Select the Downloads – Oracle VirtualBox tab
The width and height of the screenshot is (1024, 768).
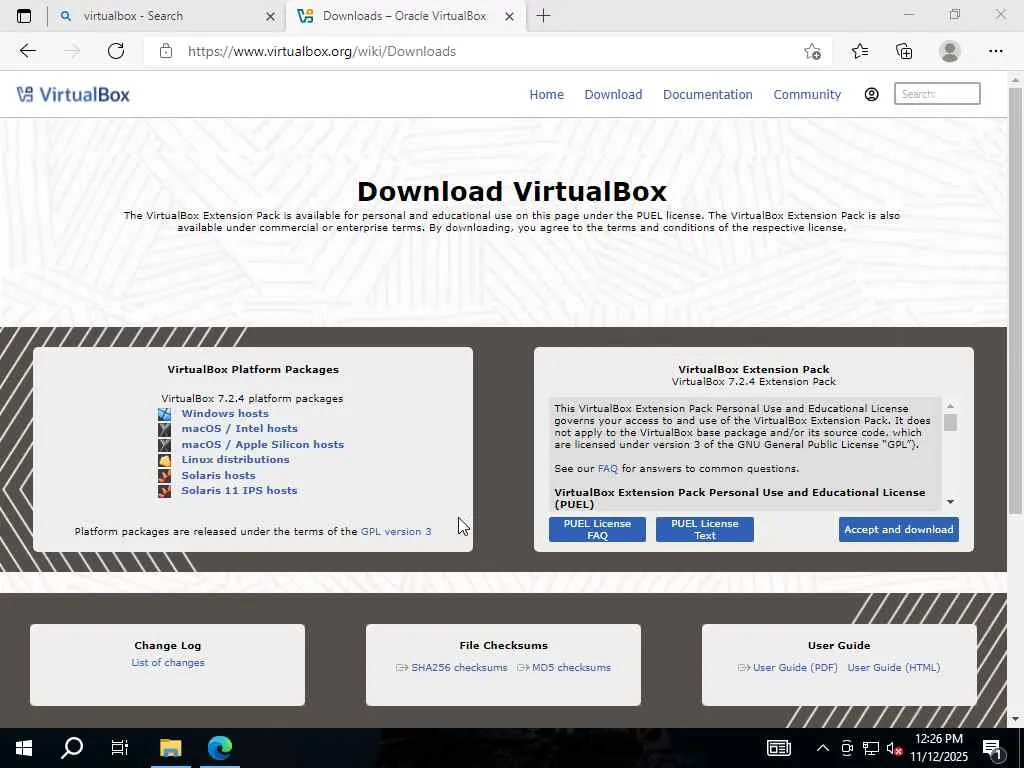click(x=405, y=16)
